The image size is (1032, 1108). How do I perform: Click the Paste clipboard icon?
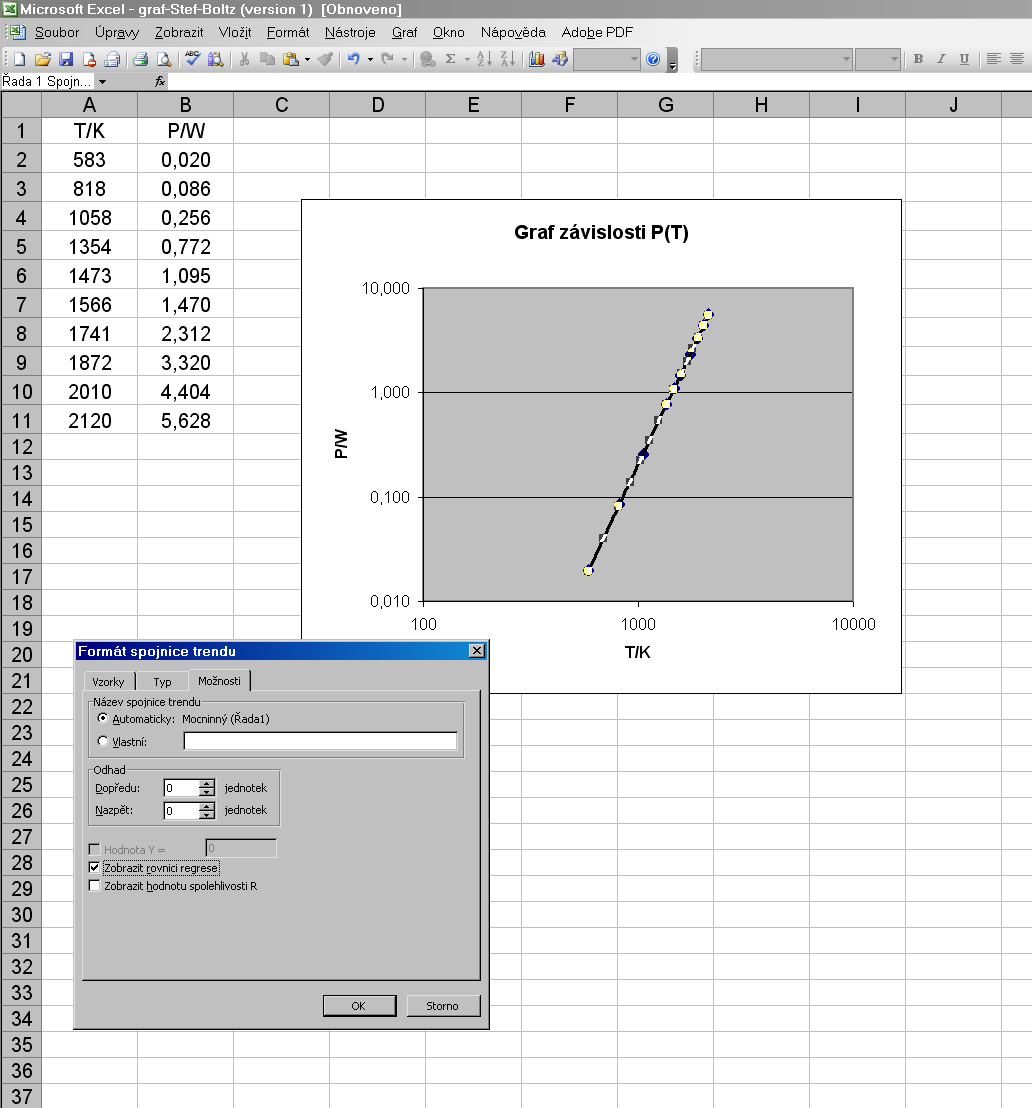click(291, 59)
